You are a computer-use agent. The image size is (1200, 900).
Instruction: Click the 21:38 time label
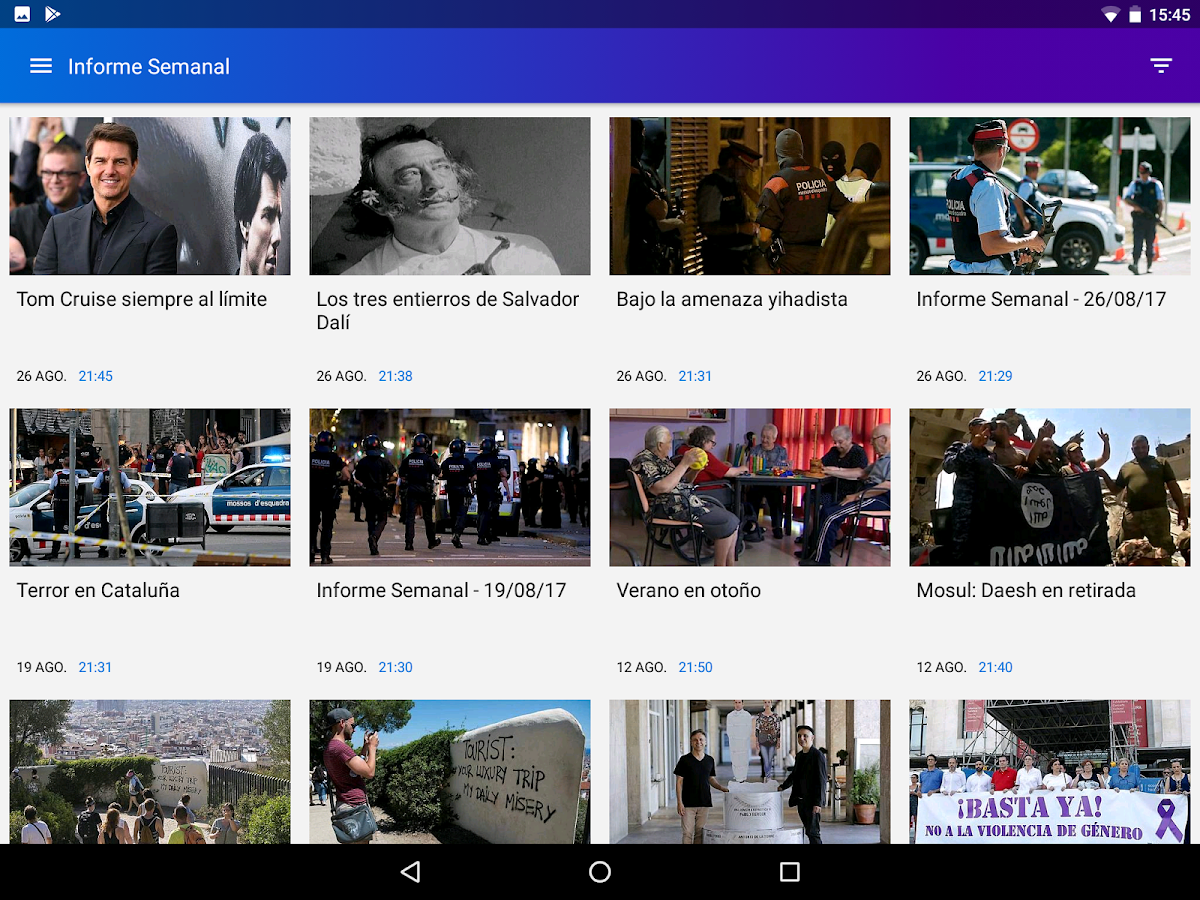click(x=396, y=376)
